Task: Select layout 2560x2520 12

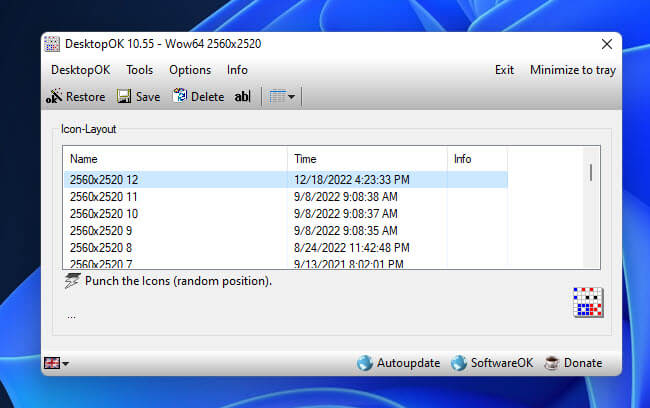Action: click(286, 180)
